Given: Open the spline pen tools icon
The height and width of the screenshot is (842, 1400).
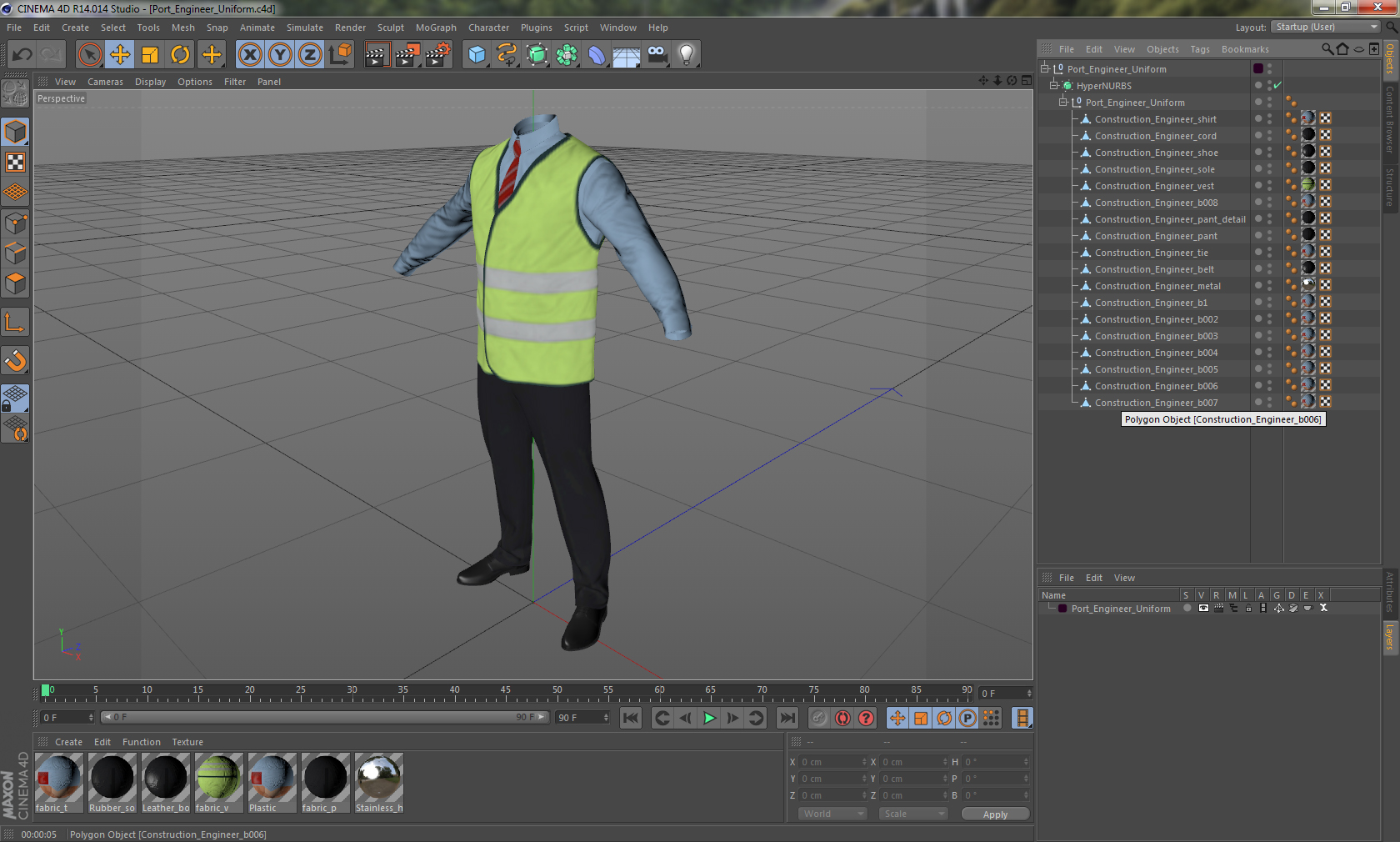Looking at the screenshot, I should point(507,55).
